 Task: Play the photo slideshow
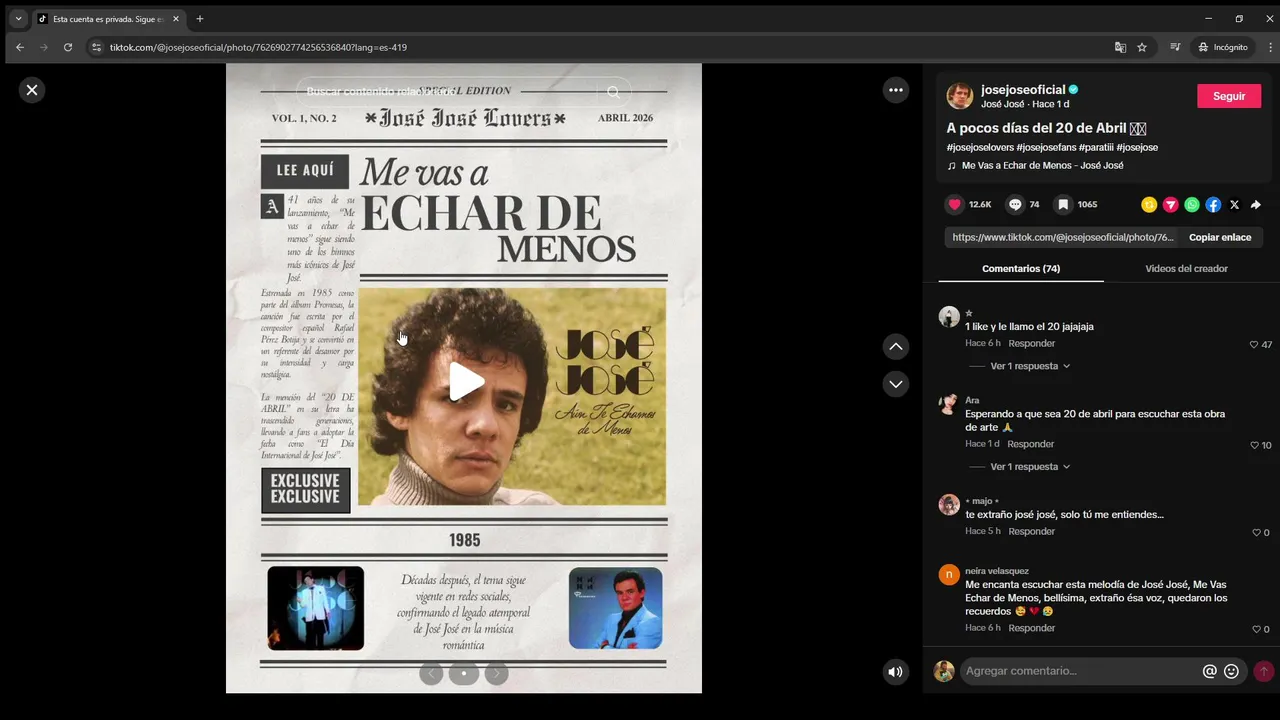point(466,382)
